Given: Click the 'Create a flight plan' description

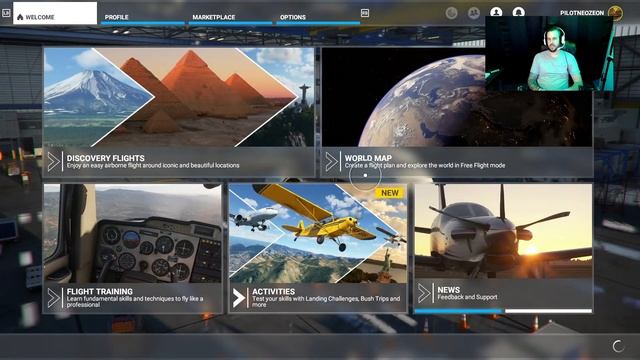Looking at the screenshot, I should point(425,165).
